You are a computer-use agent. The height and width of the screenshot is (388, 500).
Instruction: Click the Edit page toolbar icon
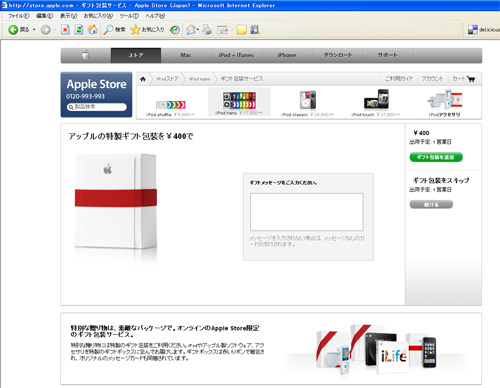(222, 30)
